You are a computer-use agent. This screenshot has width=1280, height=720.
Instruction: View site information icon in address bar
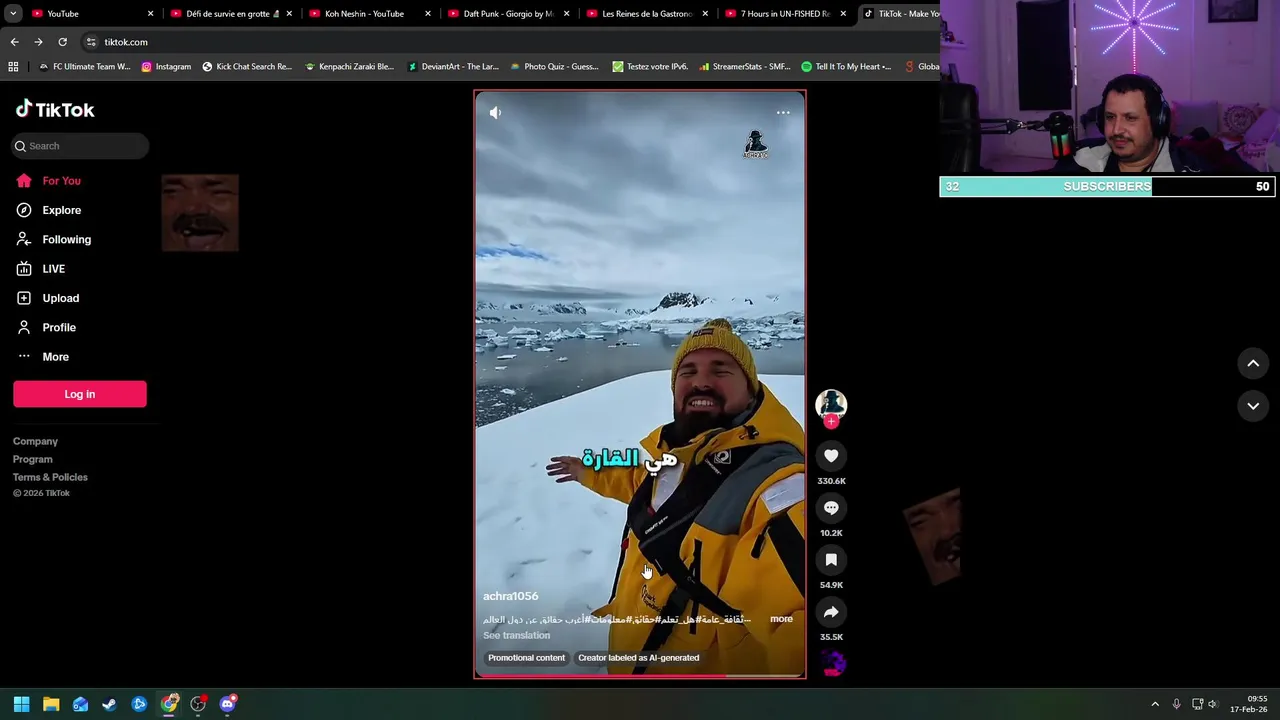tap(91, 42)
